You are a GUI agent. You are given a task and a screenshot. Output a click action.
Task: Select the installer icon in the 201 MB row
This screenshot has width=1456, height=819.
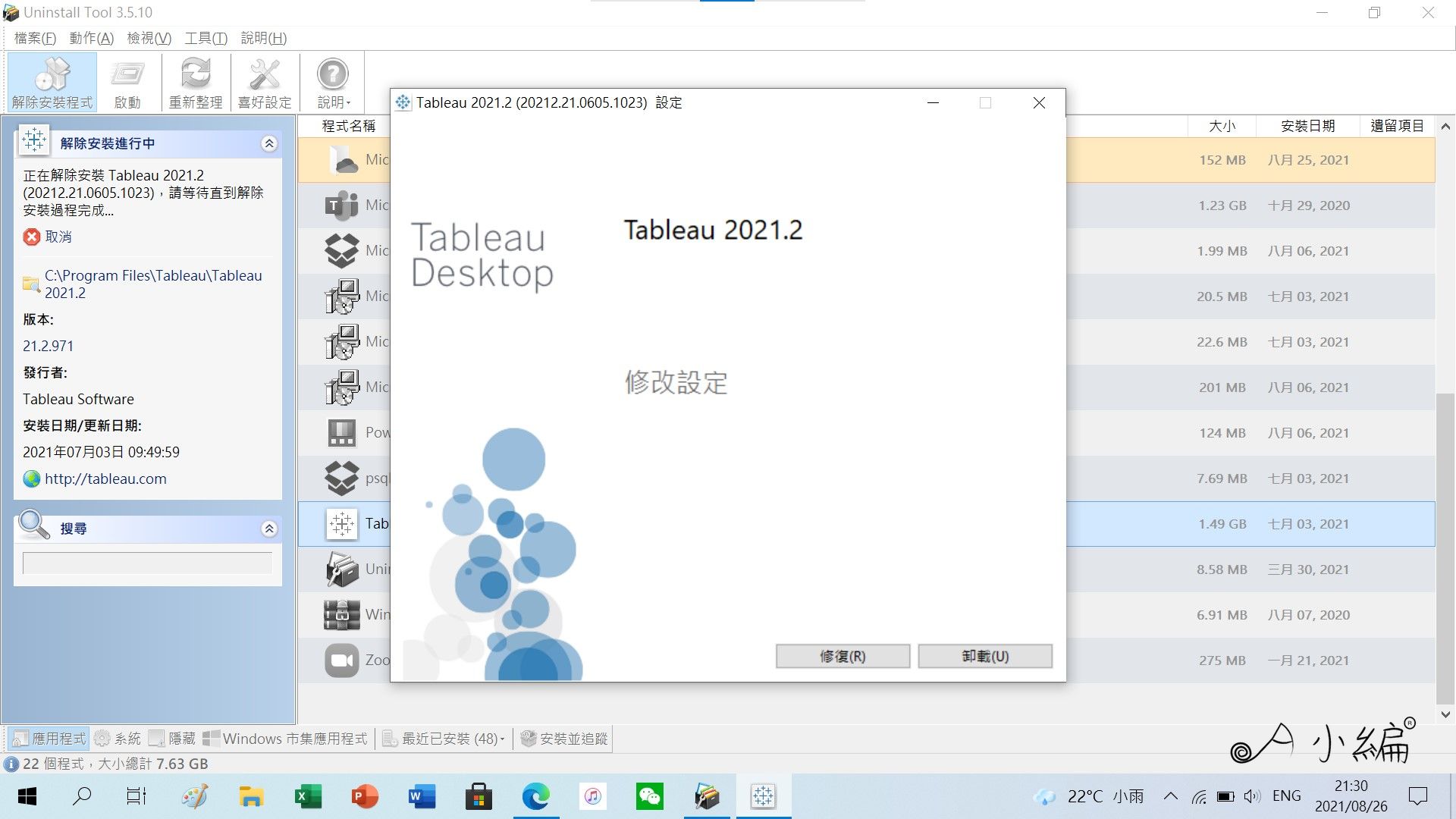click(342, 388)
